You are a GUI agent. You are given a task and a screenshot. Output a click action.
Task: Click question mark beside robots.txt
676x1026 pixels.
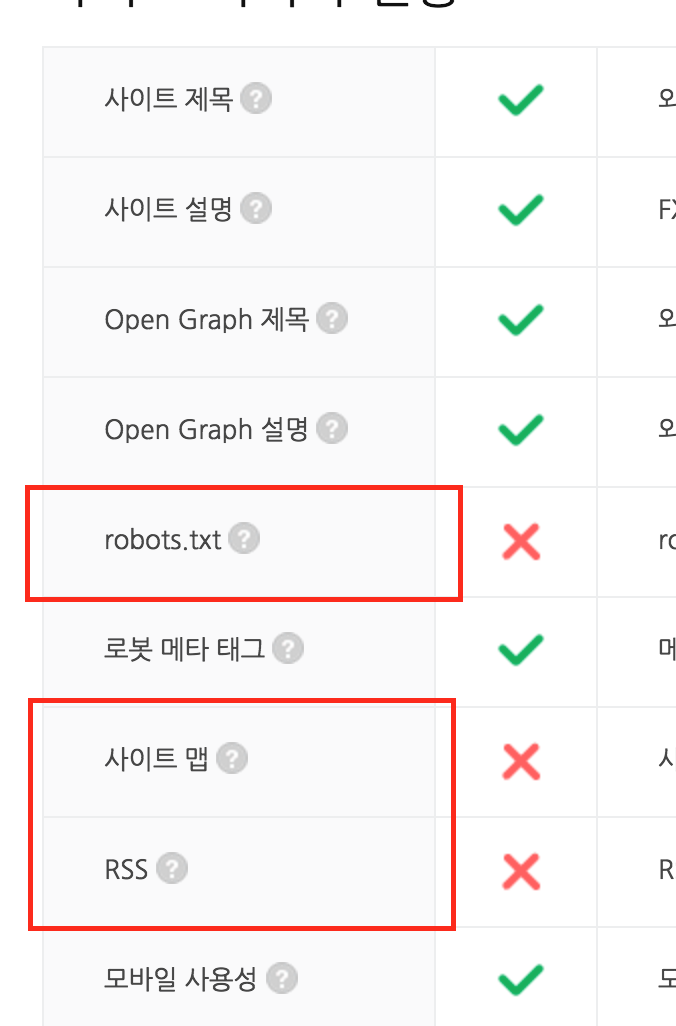tap(244, 539)
